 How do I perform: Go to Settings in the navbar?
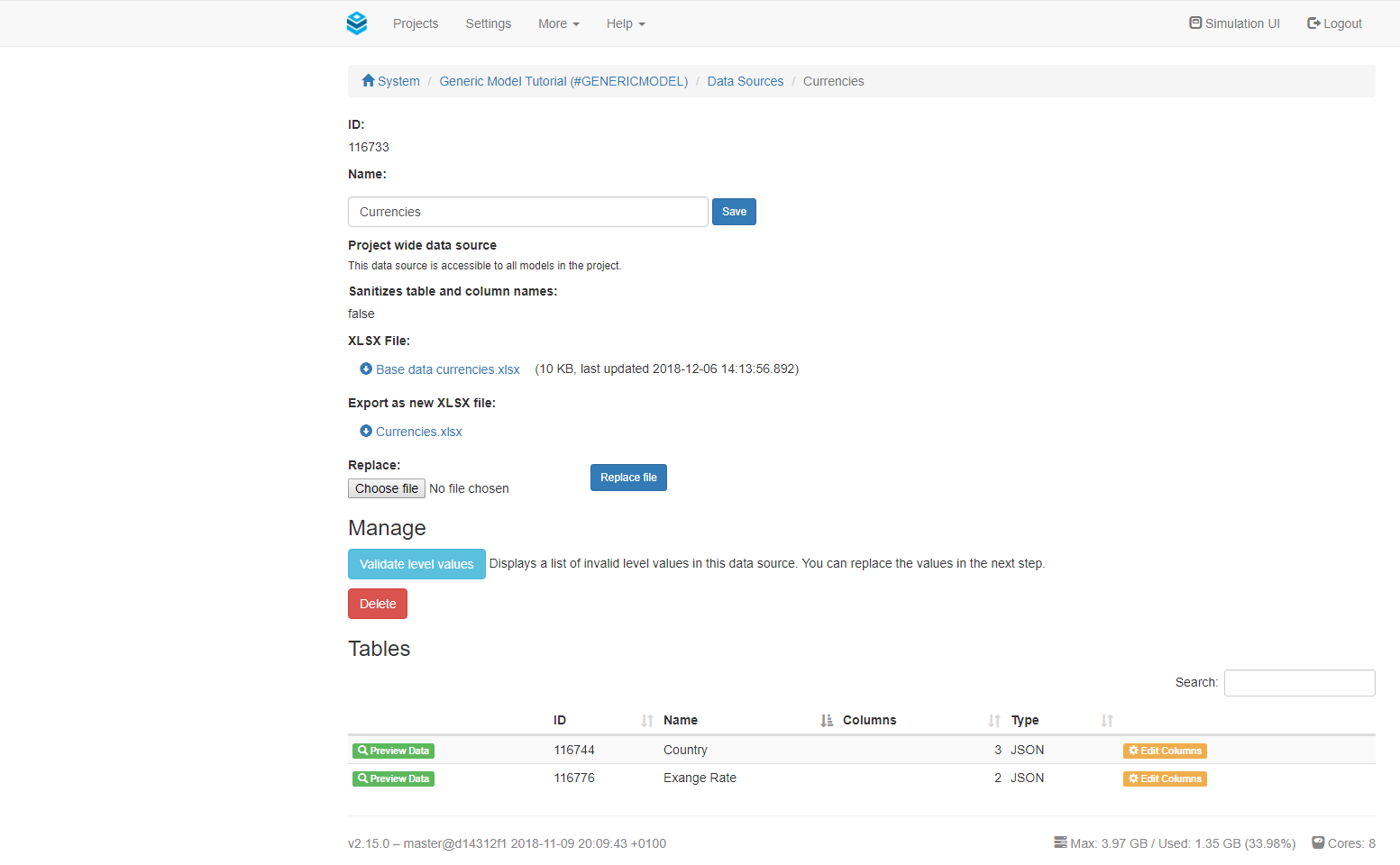point(488,23)
